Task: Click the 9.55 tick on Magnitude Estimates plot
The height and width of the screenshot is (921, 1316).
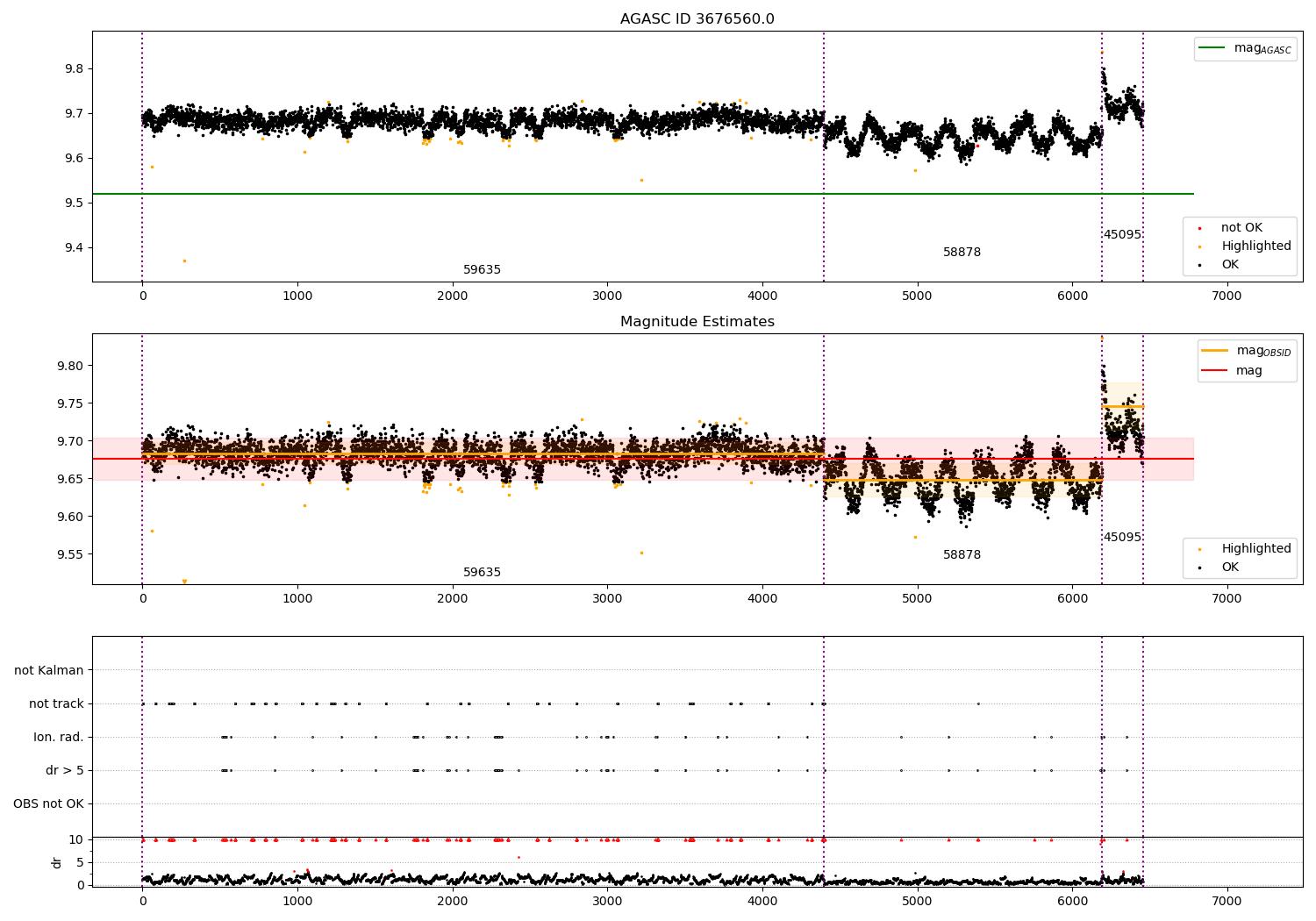Action: pyautogui.click(x=69, y=554)
